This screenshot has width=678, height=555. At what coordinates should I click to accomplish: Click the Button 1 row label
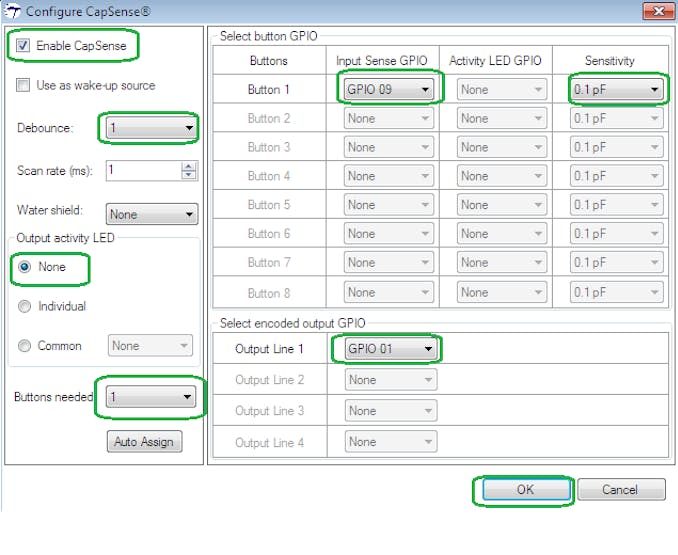(x=269, y=89)
